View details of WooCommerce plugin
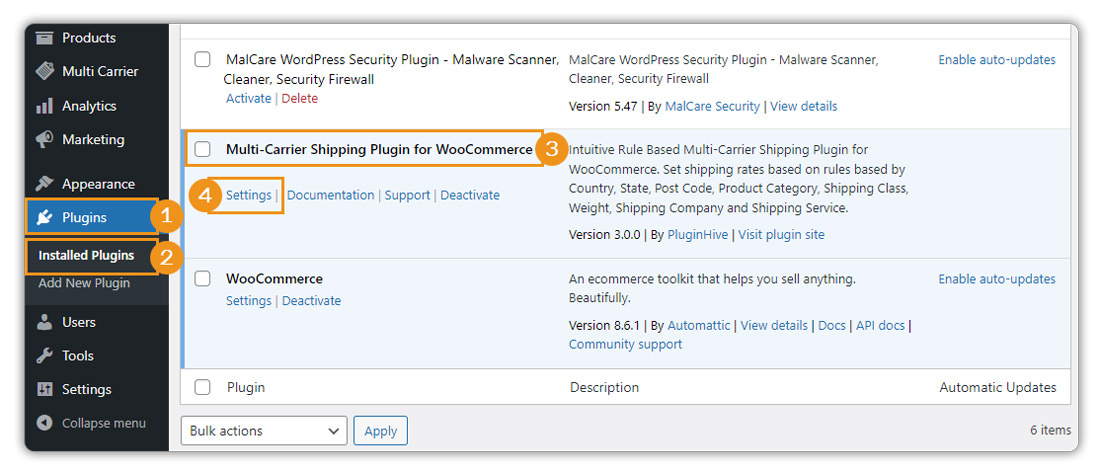The width and height of the screenshot is (1100, 472). click(x=774, y=325)
